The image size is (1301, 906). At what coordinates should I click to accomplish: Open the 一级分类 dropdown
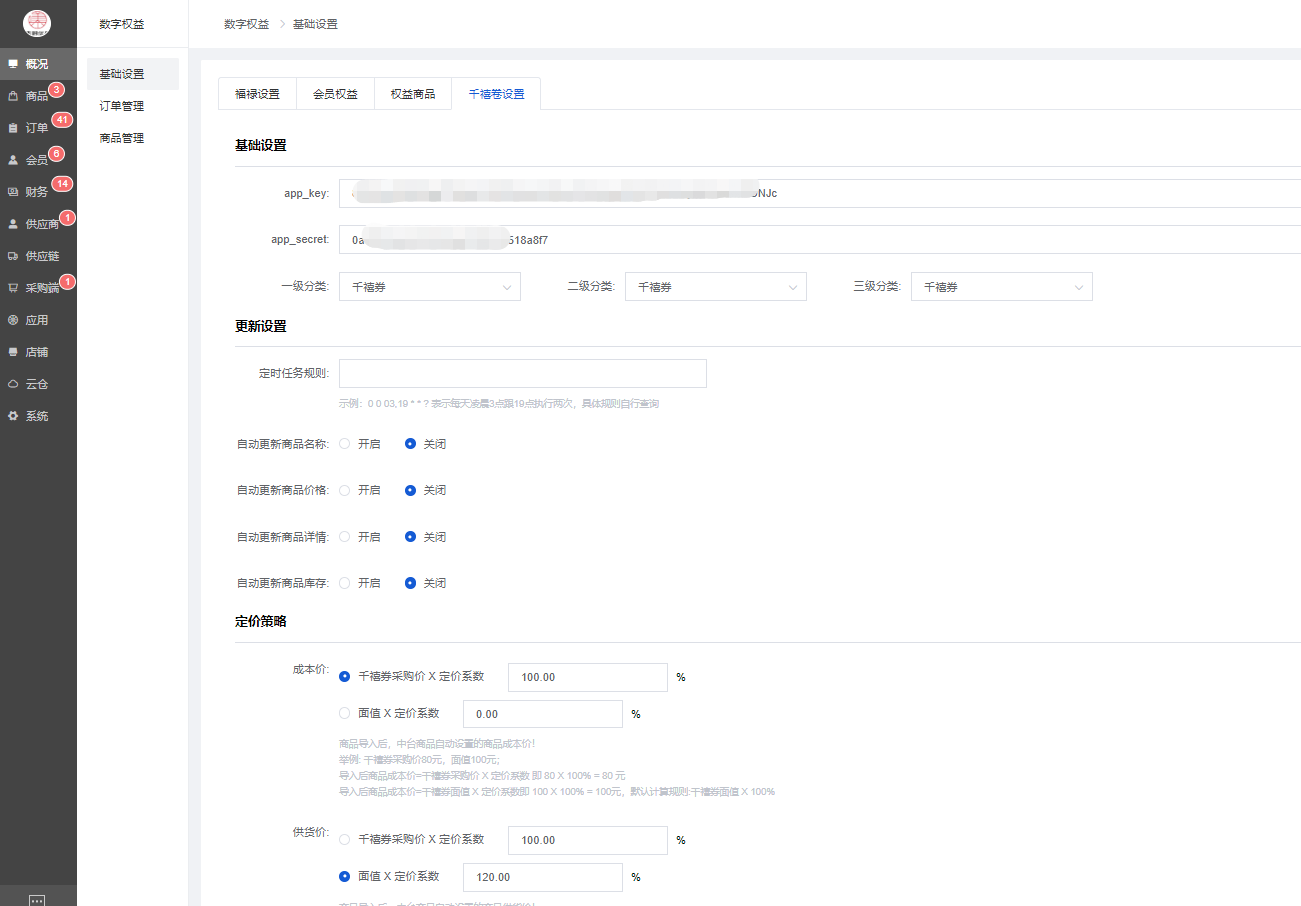430,287
